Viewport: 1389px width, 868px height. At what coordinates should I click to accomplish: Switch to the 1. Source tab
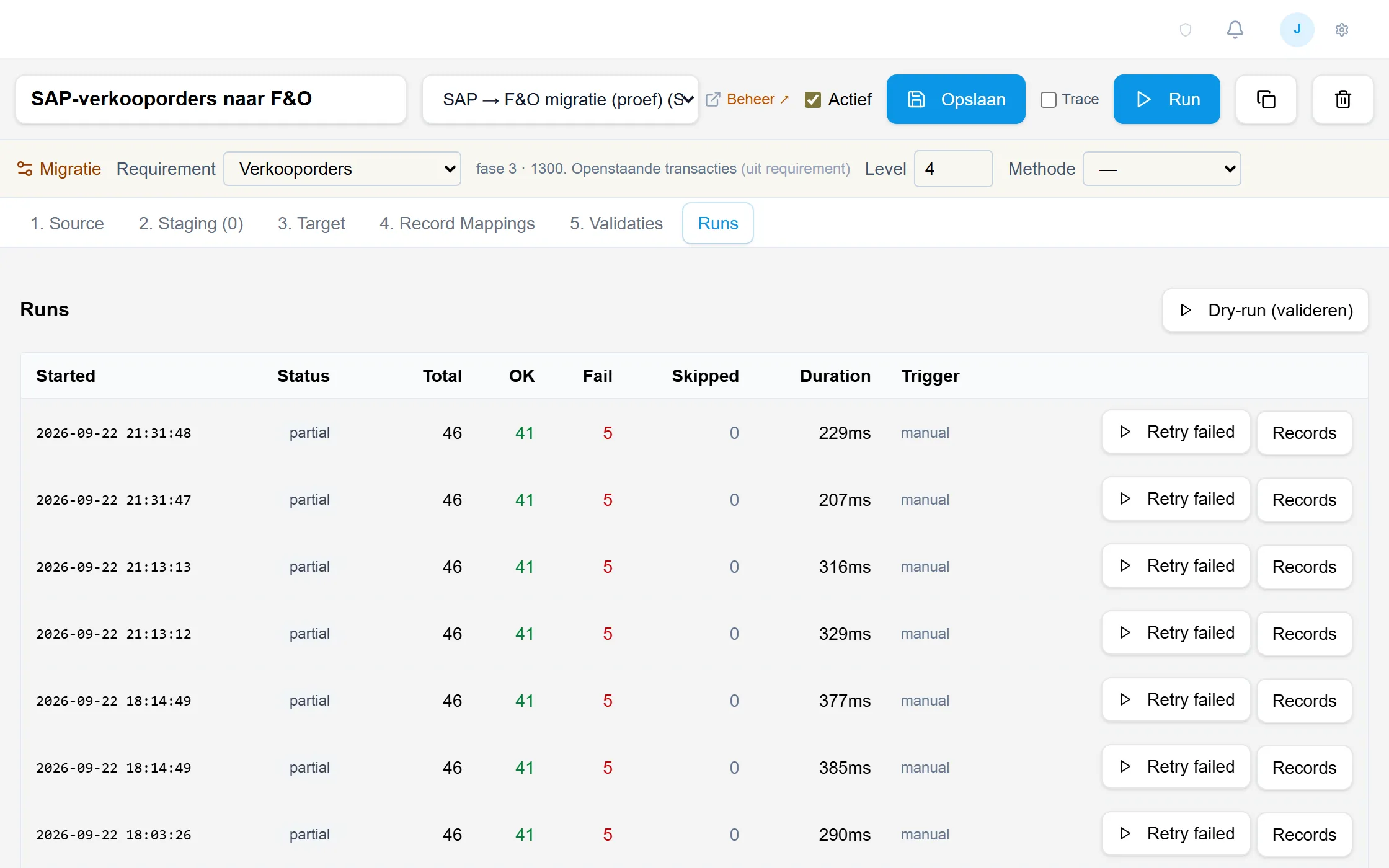67,223
